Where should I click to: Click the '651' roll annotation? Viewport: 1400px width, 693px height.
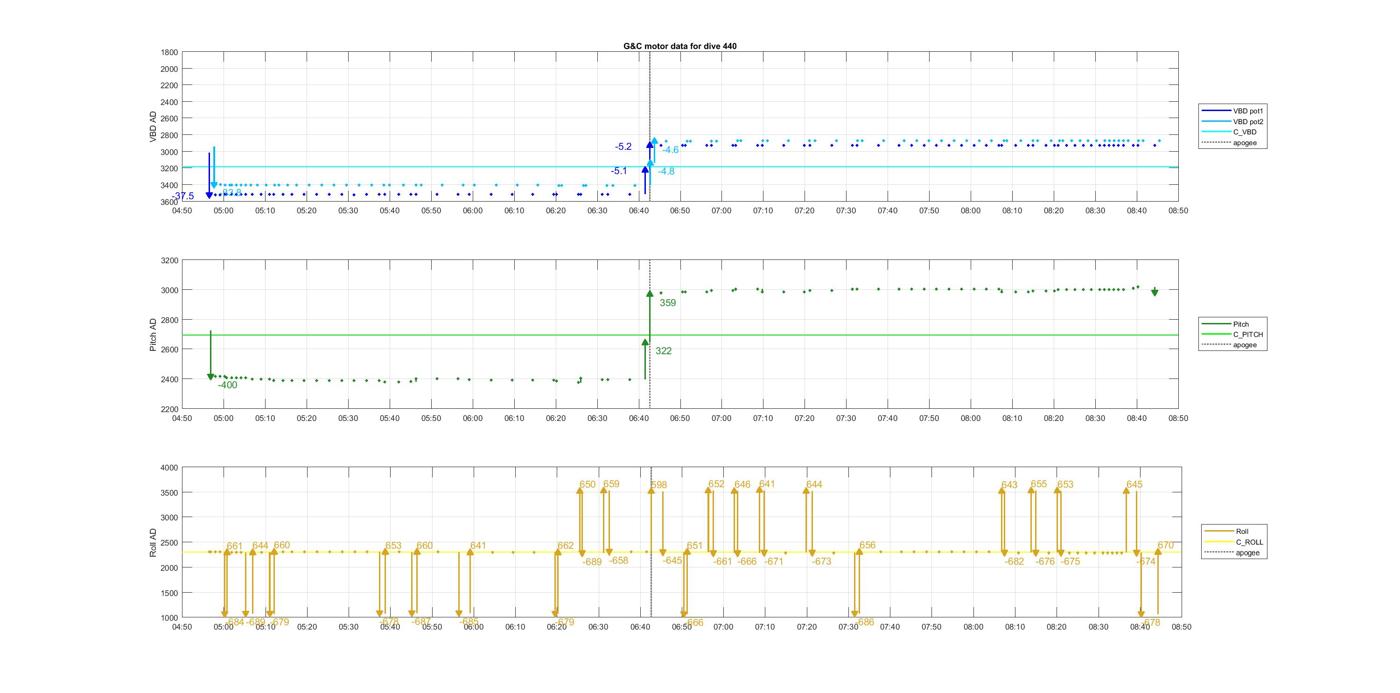pyautogui.click(x=695, y=546)
